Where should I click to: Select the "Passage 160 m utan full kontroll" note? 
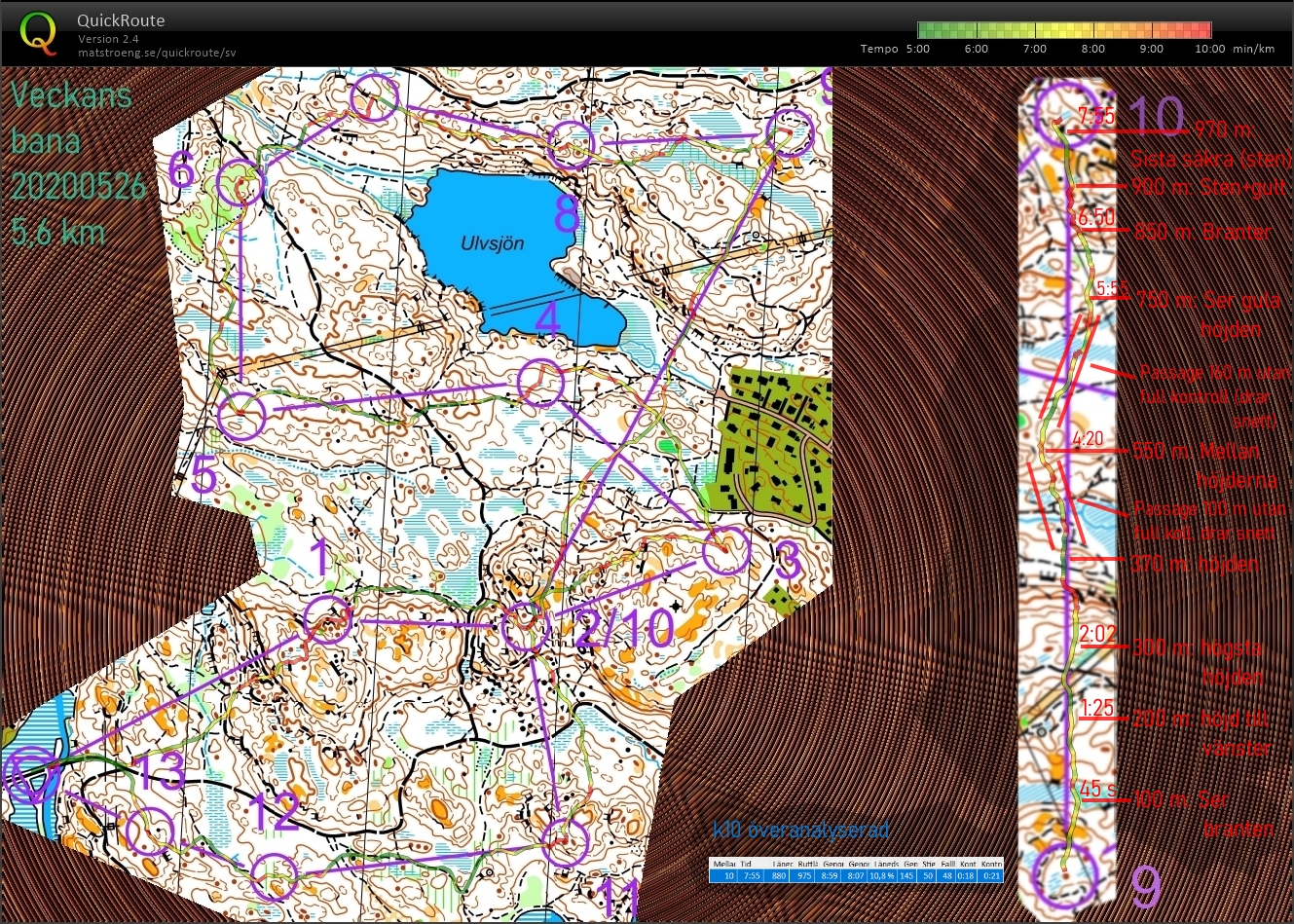click(1214, 396)
